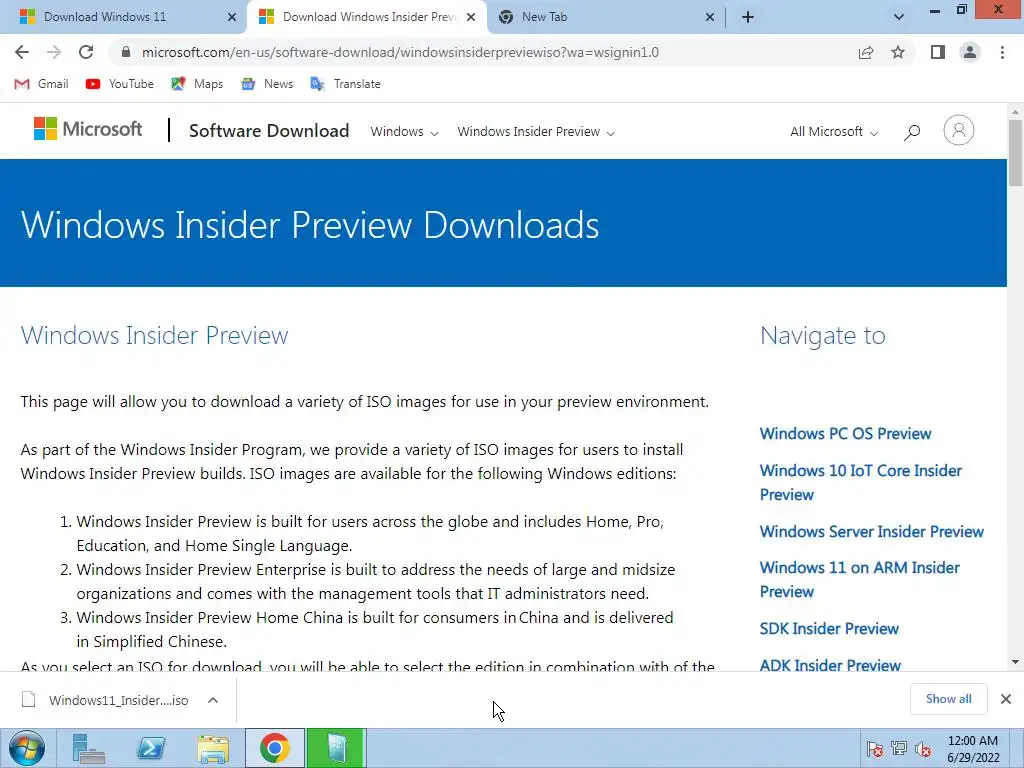Viewport: 1024px width, 768px height.
Task: Open the Gmail bookmark
Action: (41, 84)
